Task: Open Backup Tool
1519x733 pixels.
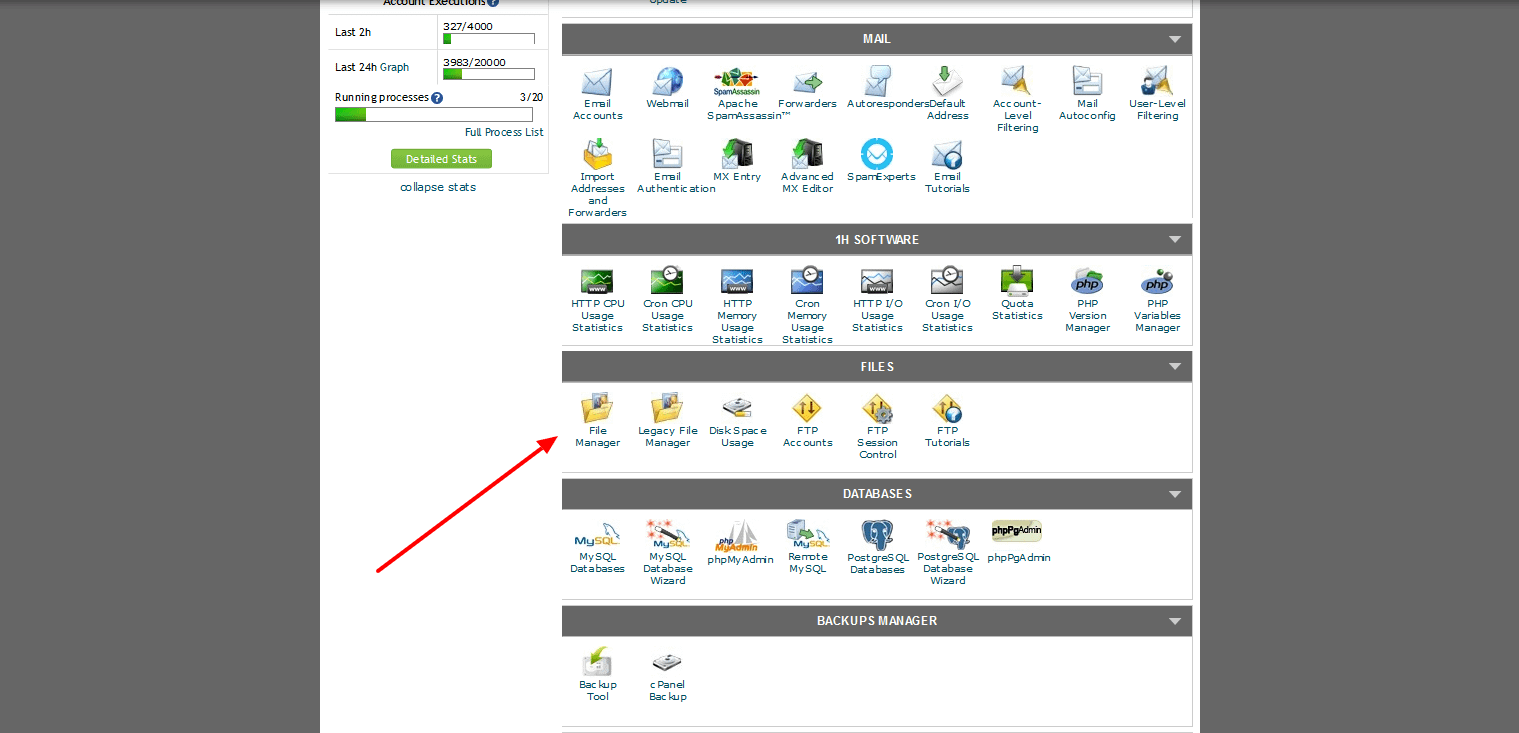Action: pyautogui.click(x=597, y=675)
